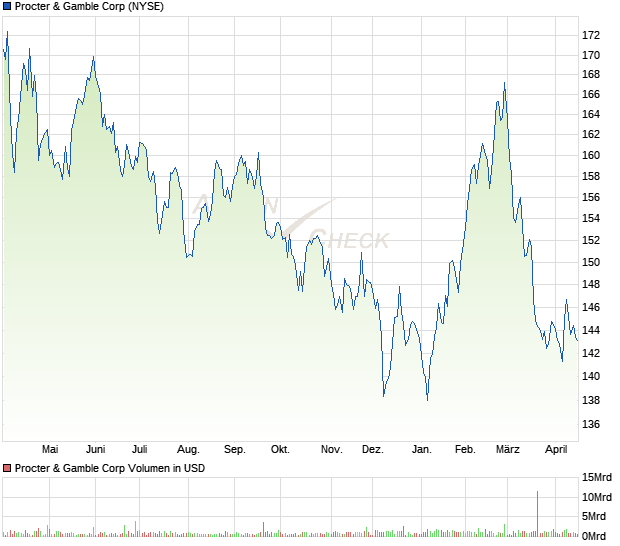Click the 'Aug.' month label
The height and width of the screenshot is (546, 620).
[x=188, y=450]
